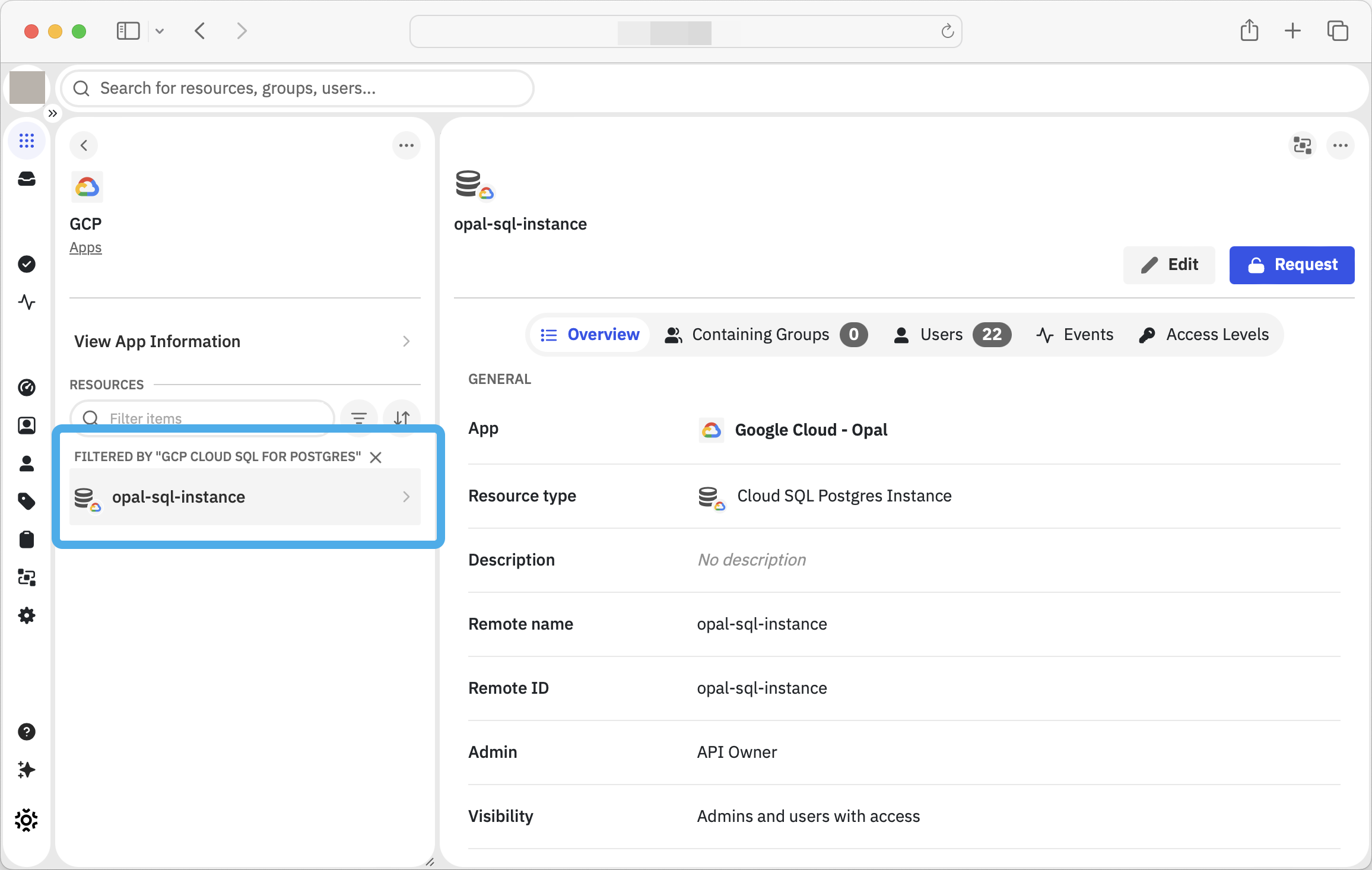1372x870 pixels.
Task: Toggle the browser sidebar button
Action: click(x=128, y=31)
